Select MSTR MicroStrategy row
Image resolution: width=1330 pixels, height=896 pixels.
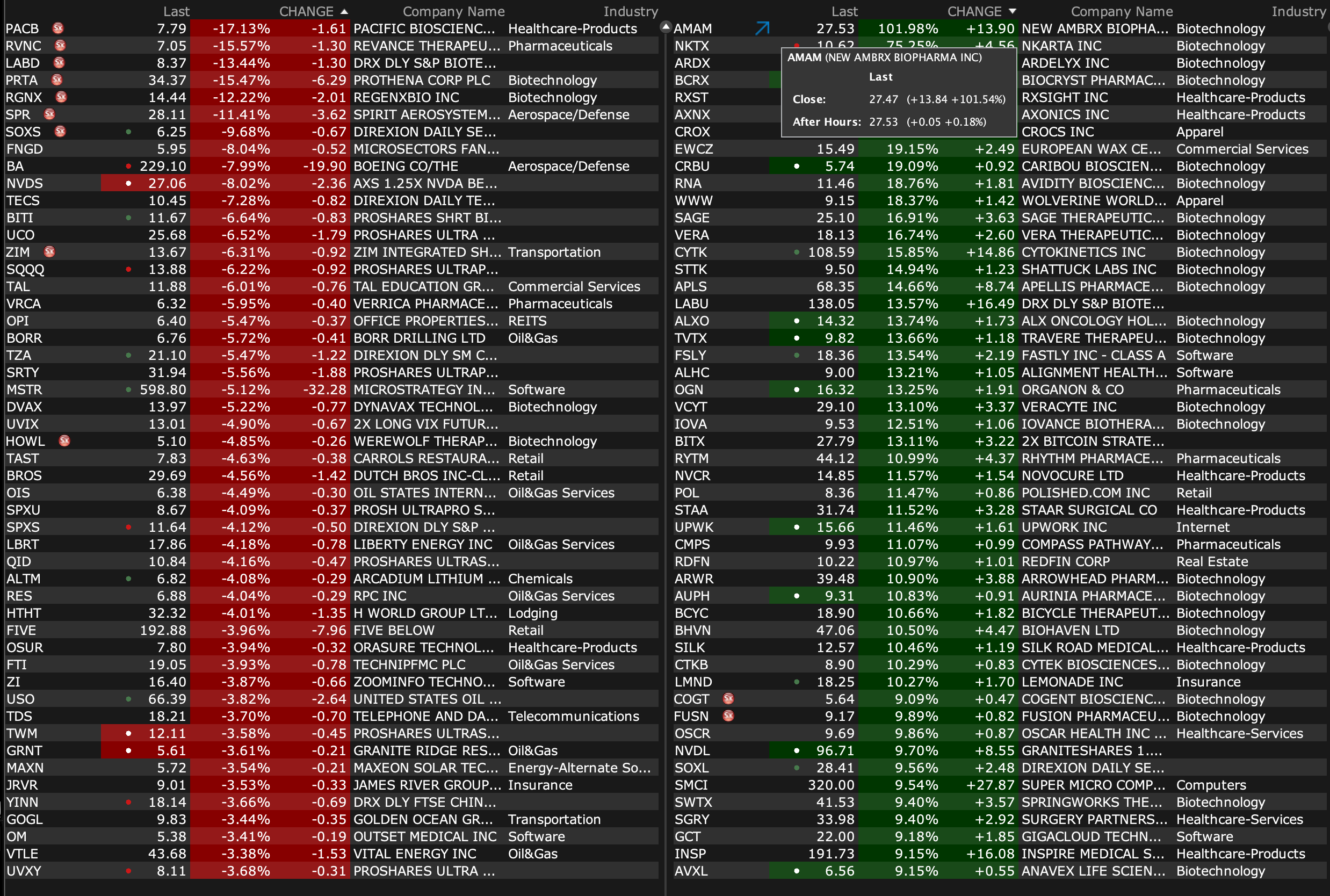click(25, 389)
